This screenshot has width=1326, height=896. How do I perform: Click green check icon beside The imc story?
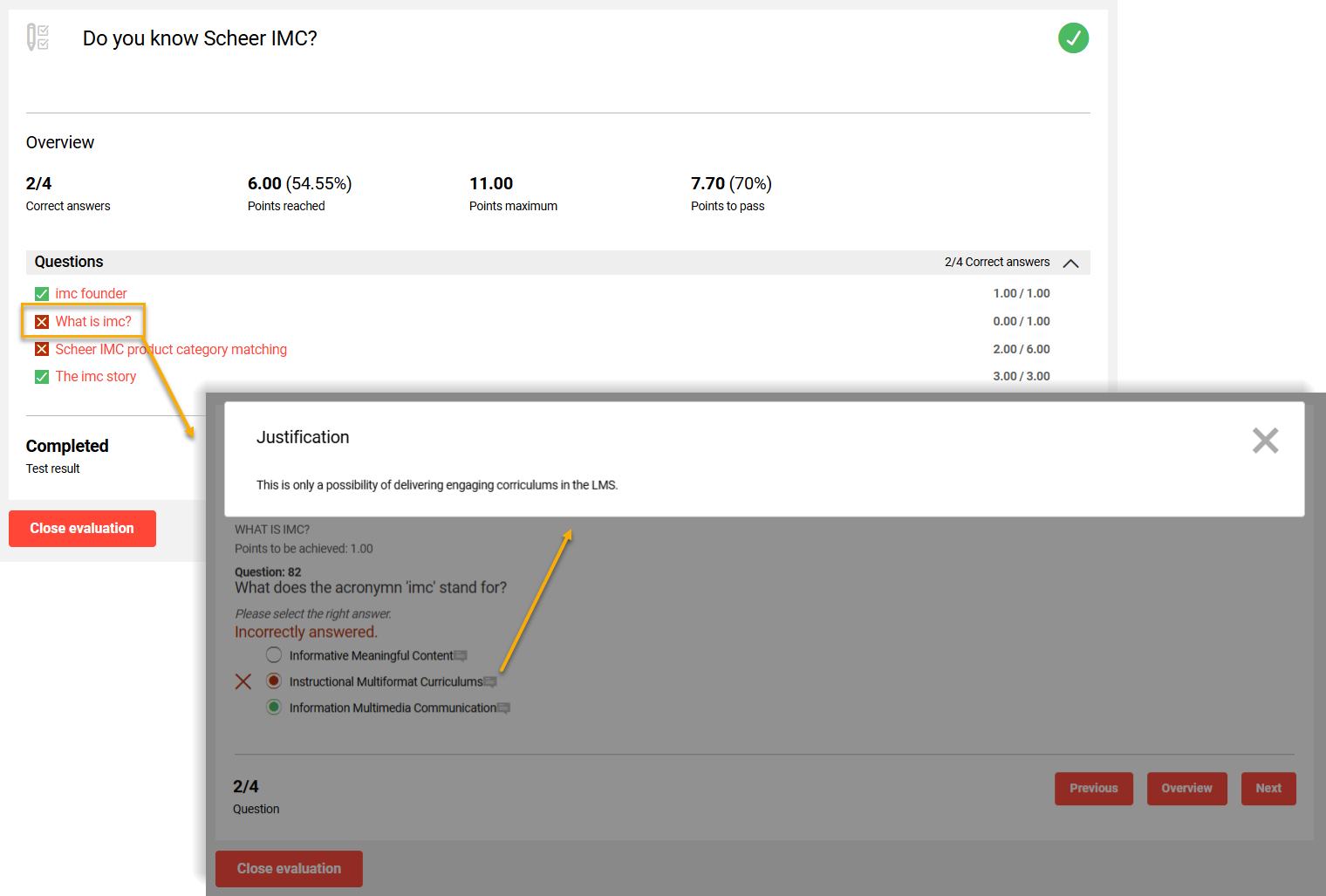[x=42, y=377]
